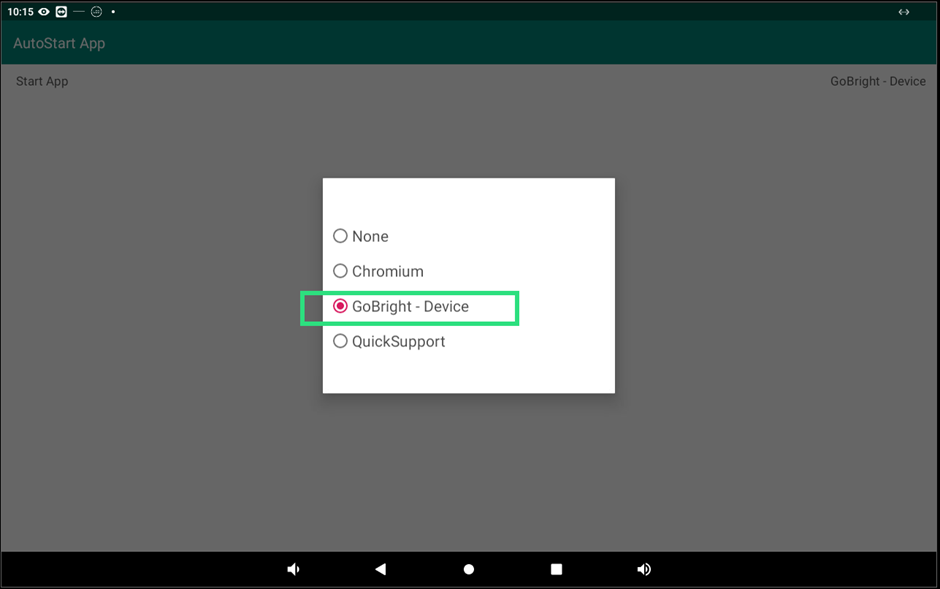The image size is (940, 589).
Task: Tap the back triangle navigation button
Action: pos(381,569)
